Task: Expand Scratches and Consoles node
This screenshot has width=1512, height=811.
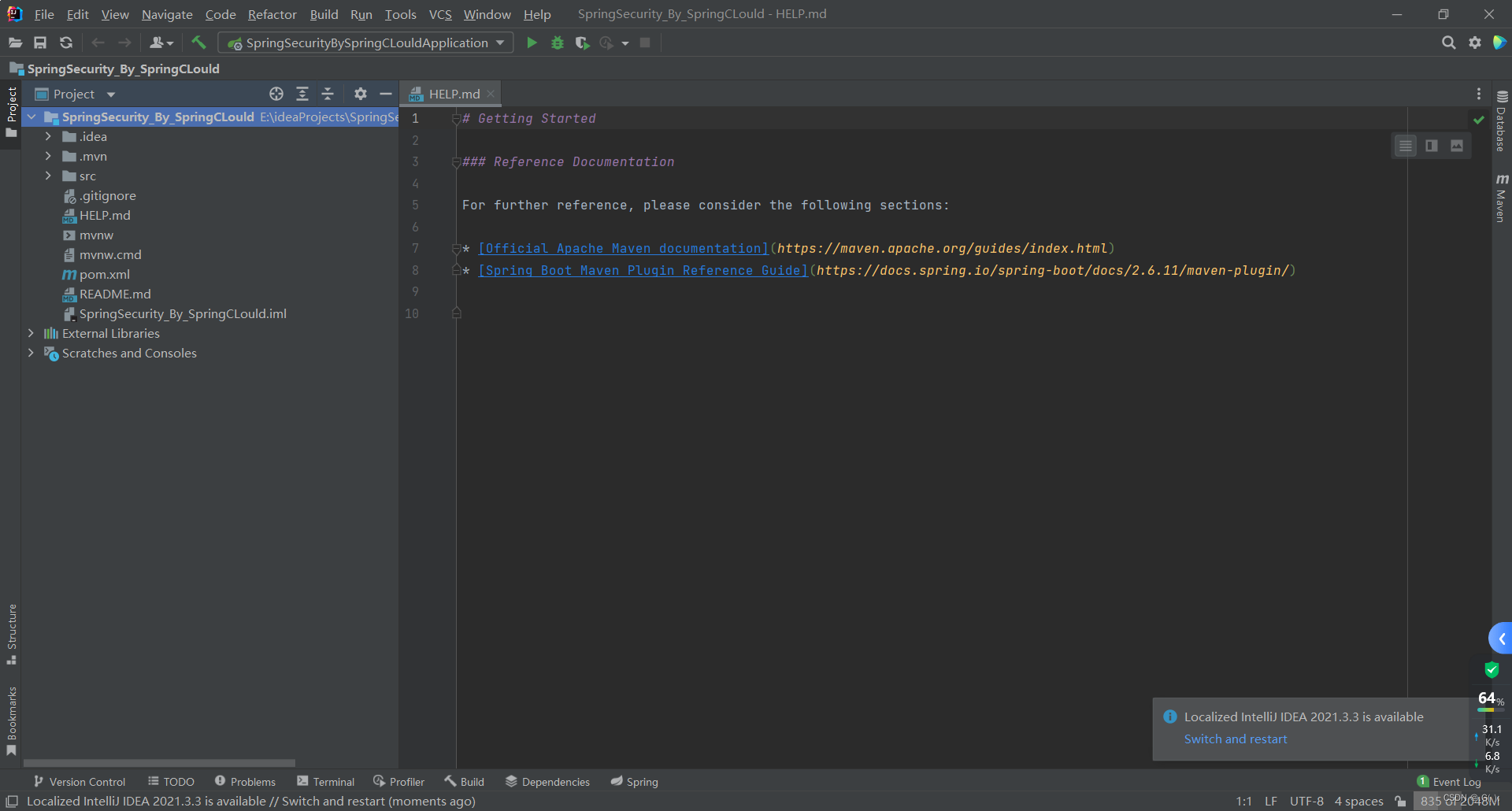Action: (x=31, y=353)
